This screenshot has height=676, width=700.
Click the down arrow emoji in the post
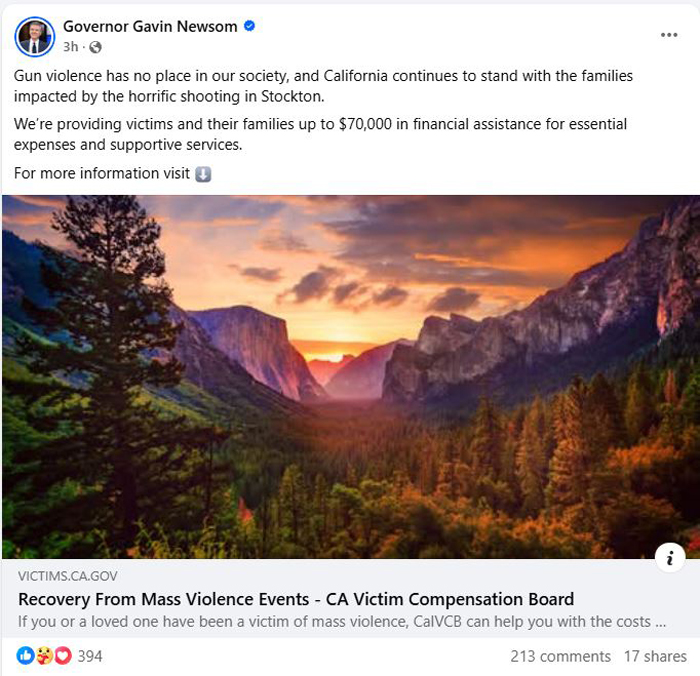pos(203,174)
